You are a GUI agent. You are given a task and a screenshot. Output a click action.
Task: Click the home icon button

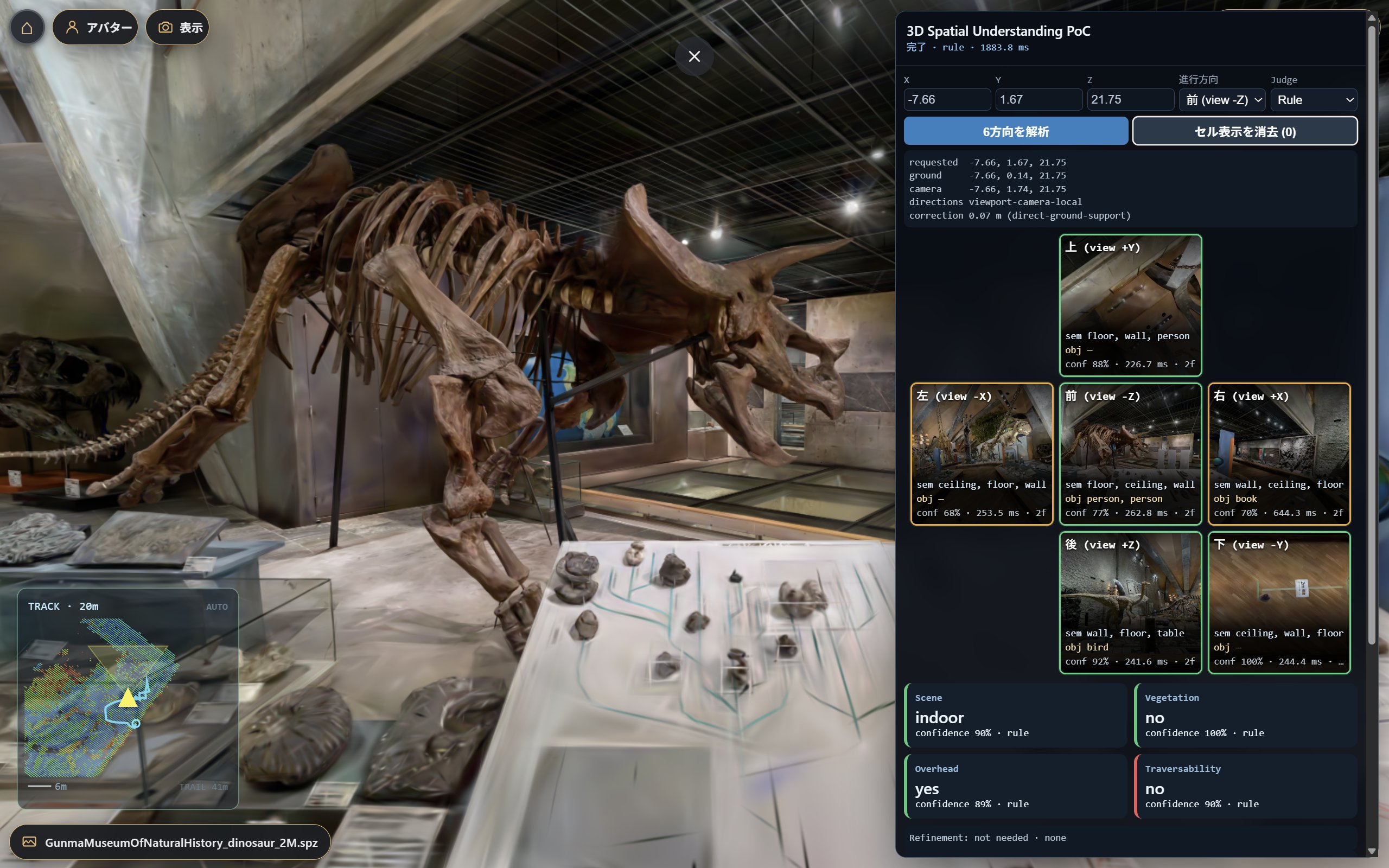pyautogui.click(x=27, y=28)
